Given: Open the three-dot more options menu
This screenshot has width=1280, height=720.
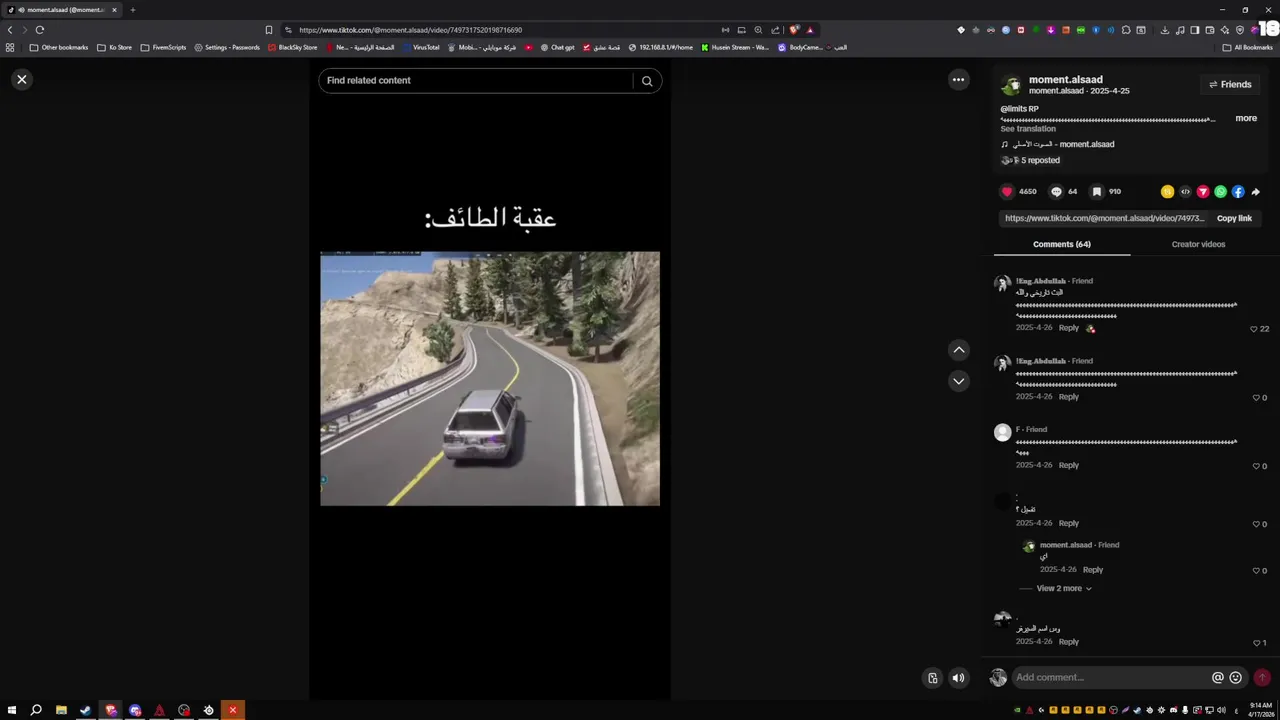Looking at the screenshot, I should [958, 80].
